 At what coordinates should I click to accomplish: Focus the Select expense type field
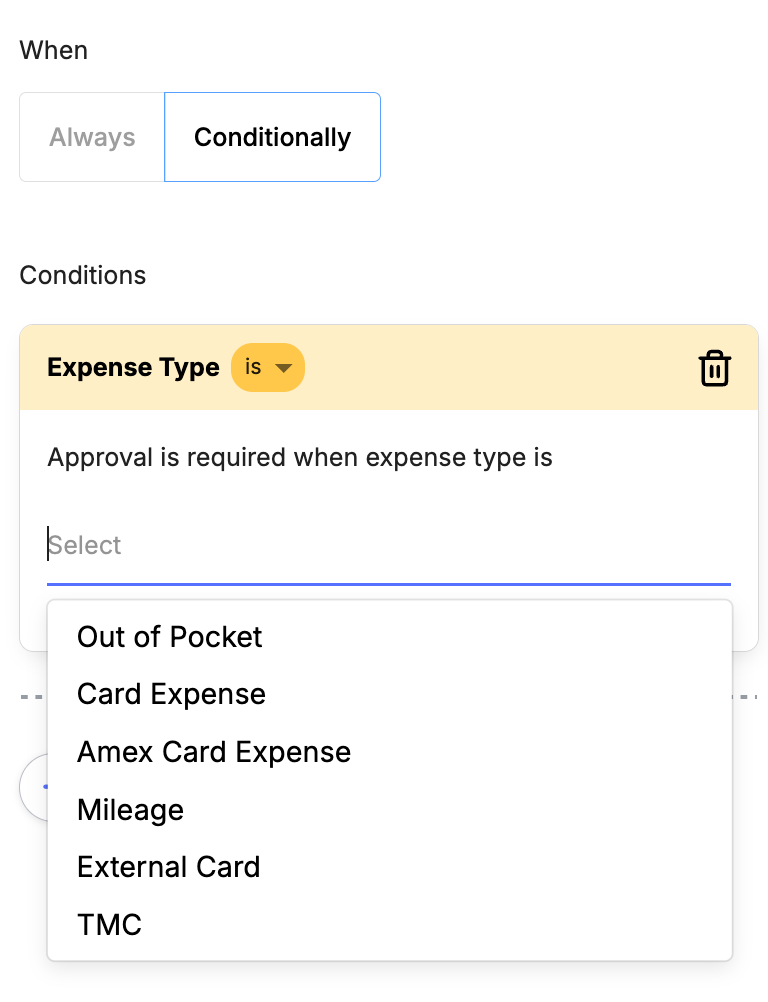pos(388,545)
